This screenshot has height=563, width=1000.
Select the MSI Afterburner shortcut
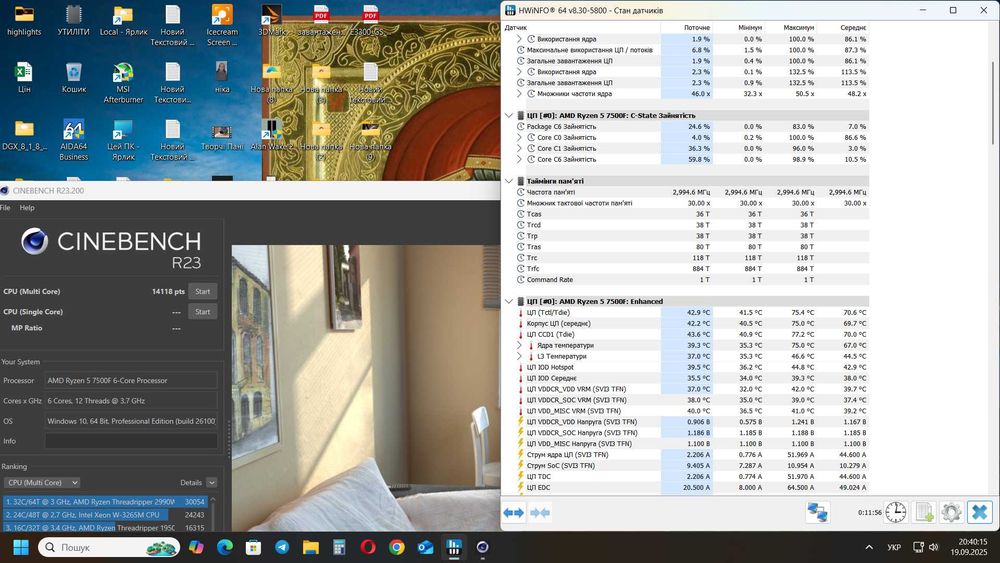[x=123, y=83]
